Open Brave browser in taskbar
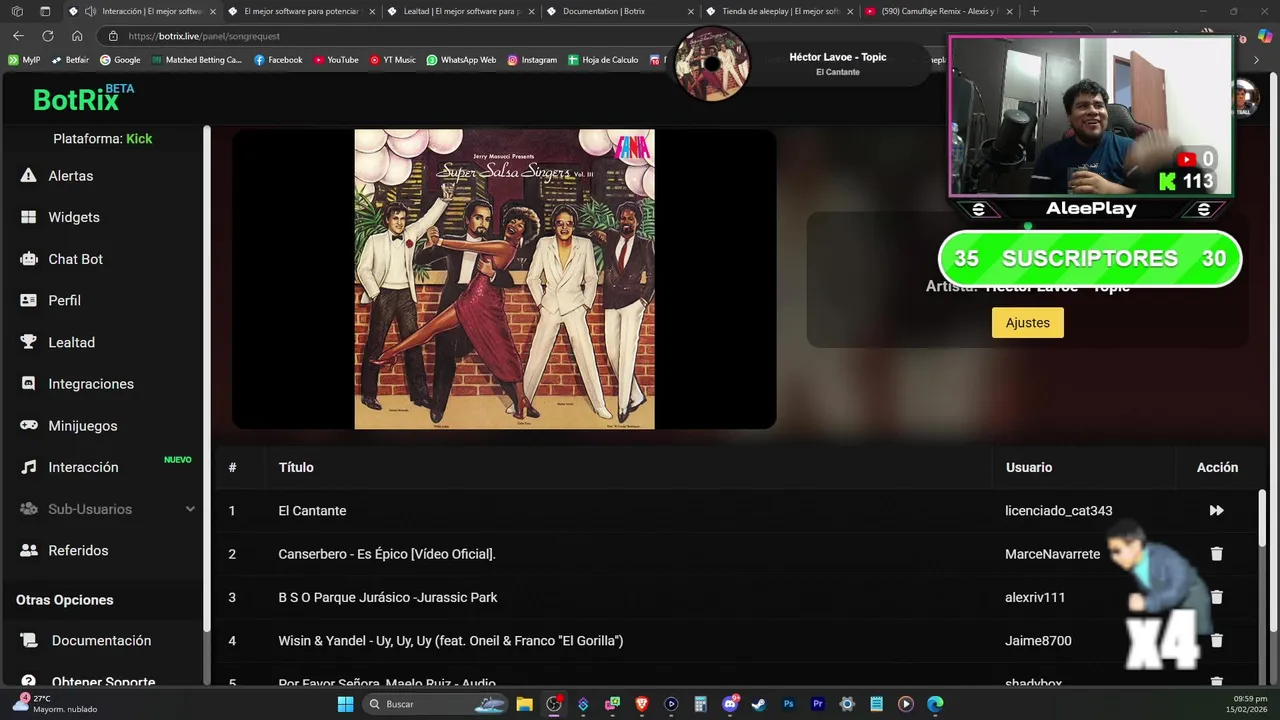 642,704
